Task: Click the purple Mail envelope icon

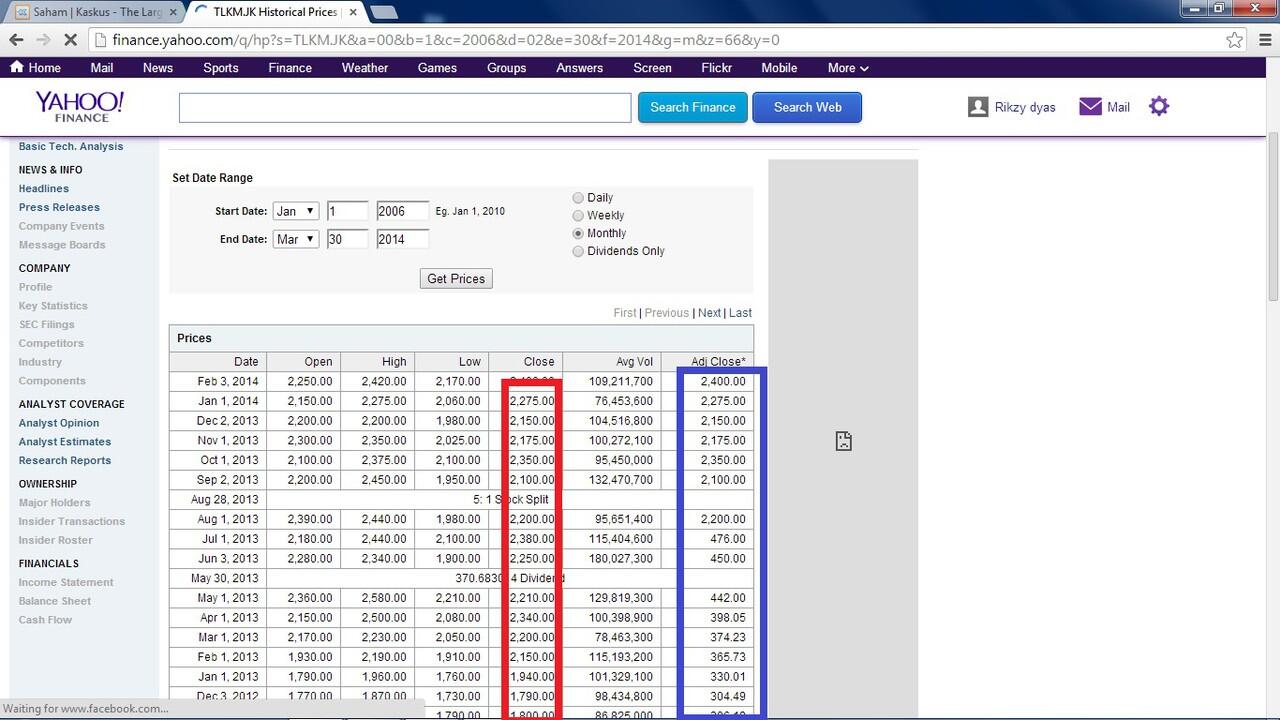Action: point(1090,106)
